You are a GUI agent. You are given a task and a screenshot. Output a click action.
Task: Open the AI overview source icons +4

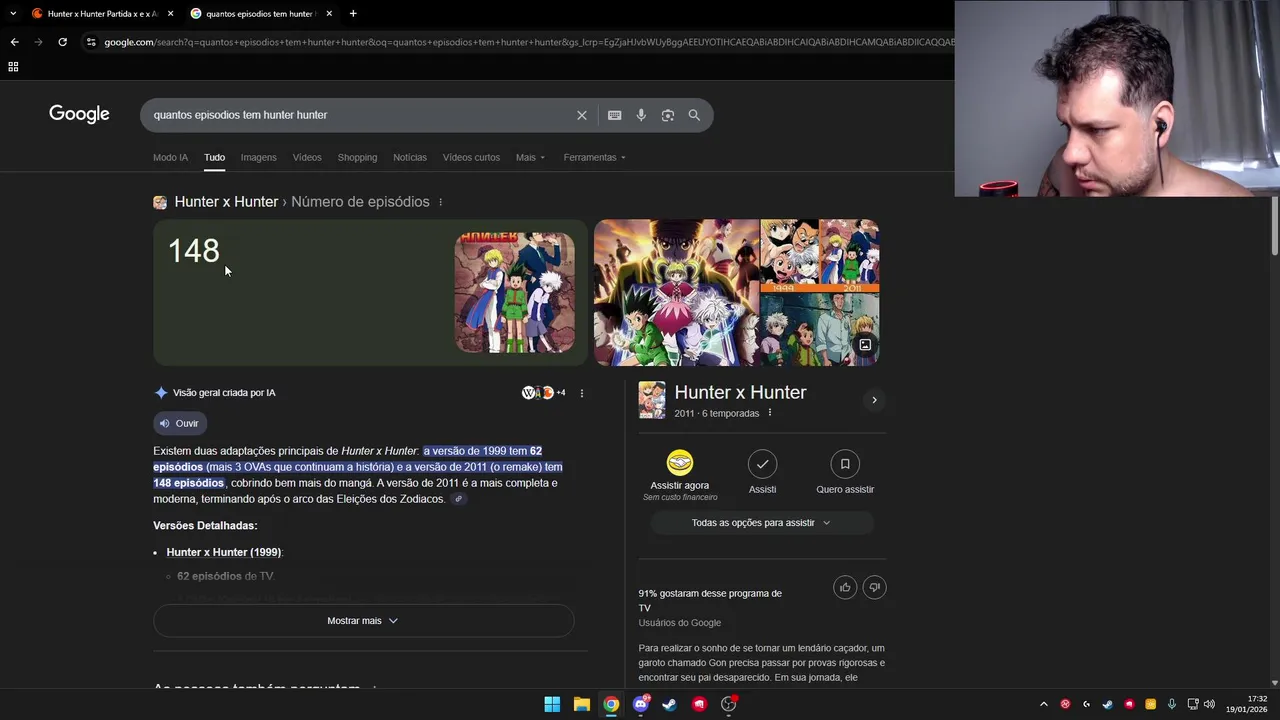[544, 393]
